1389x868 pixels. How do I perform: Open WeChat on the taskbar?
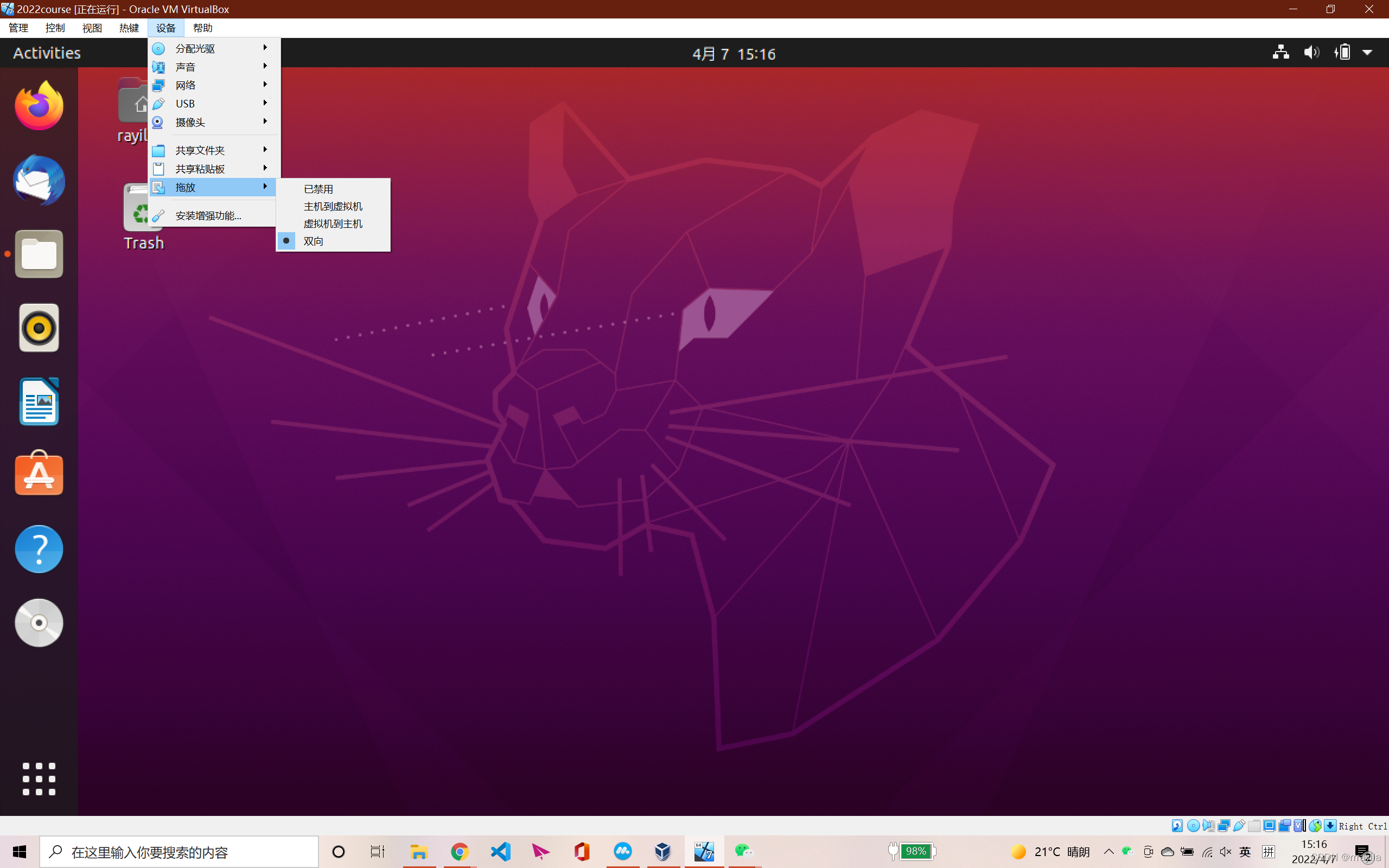(x=744, y=852)
